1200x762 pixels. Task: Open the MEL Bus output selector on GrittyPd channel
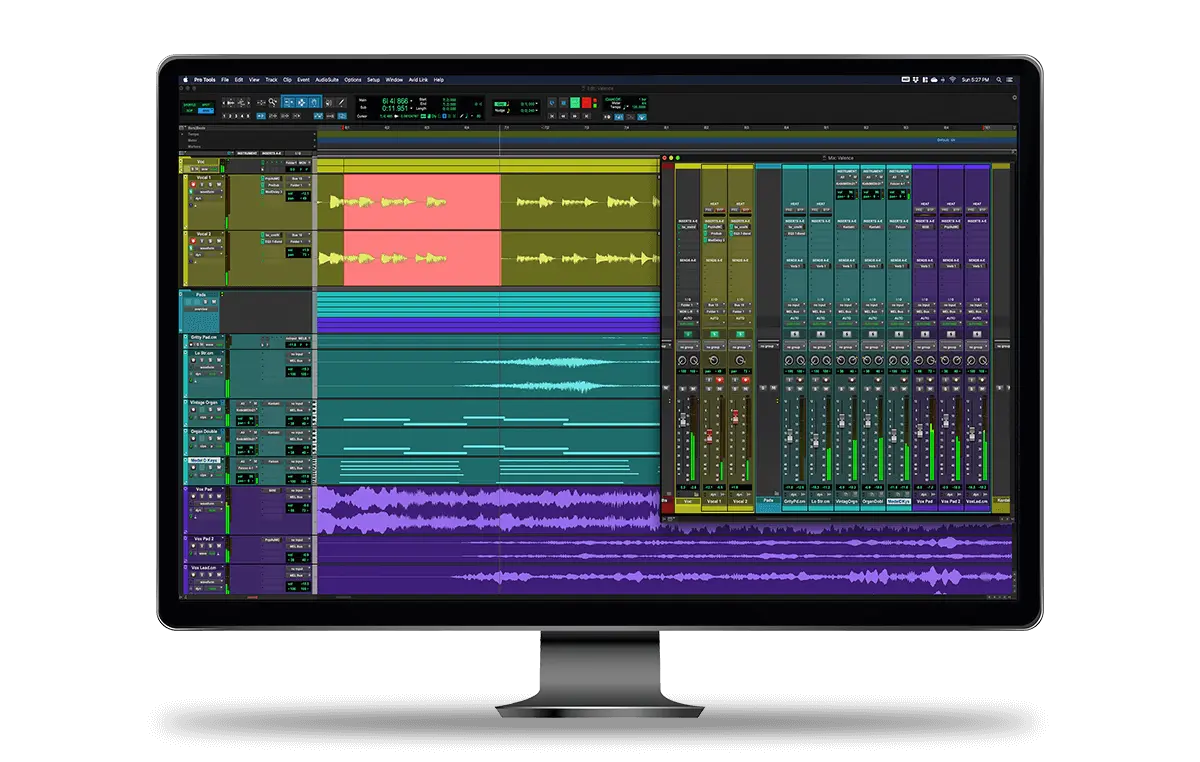click(x=794, y=312)
